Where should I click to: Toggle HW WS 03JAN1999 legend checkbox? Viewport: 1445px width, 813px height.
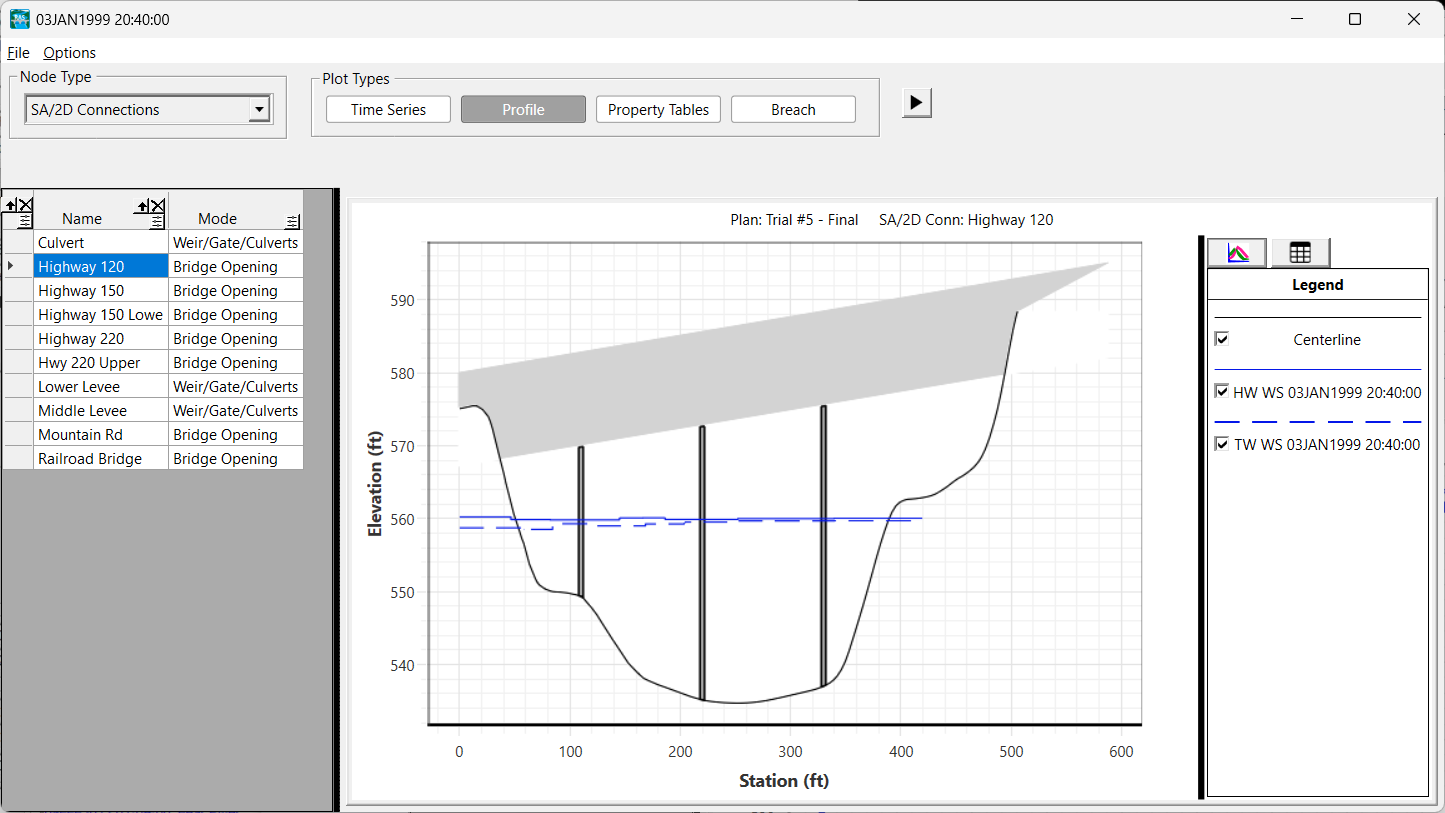click(1221, 392)
